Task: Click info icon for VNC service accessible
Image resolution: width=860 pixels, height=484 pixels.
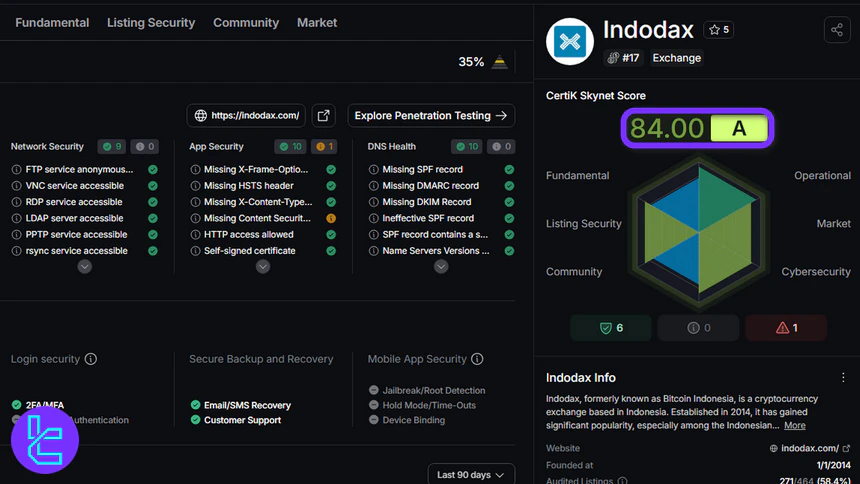Action: click(16, 186)
